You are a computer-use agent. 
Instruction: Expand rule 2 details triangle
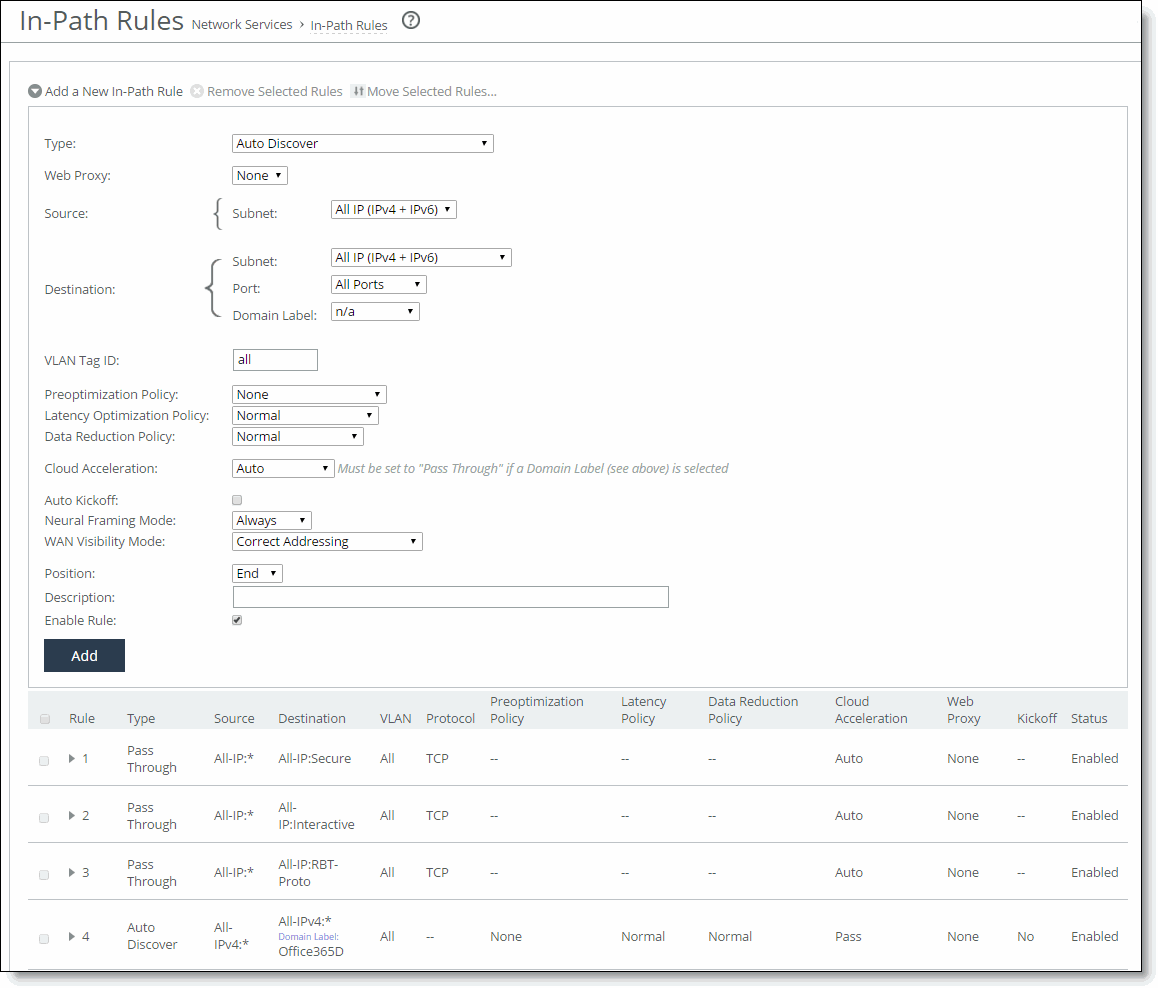[72, 815]
